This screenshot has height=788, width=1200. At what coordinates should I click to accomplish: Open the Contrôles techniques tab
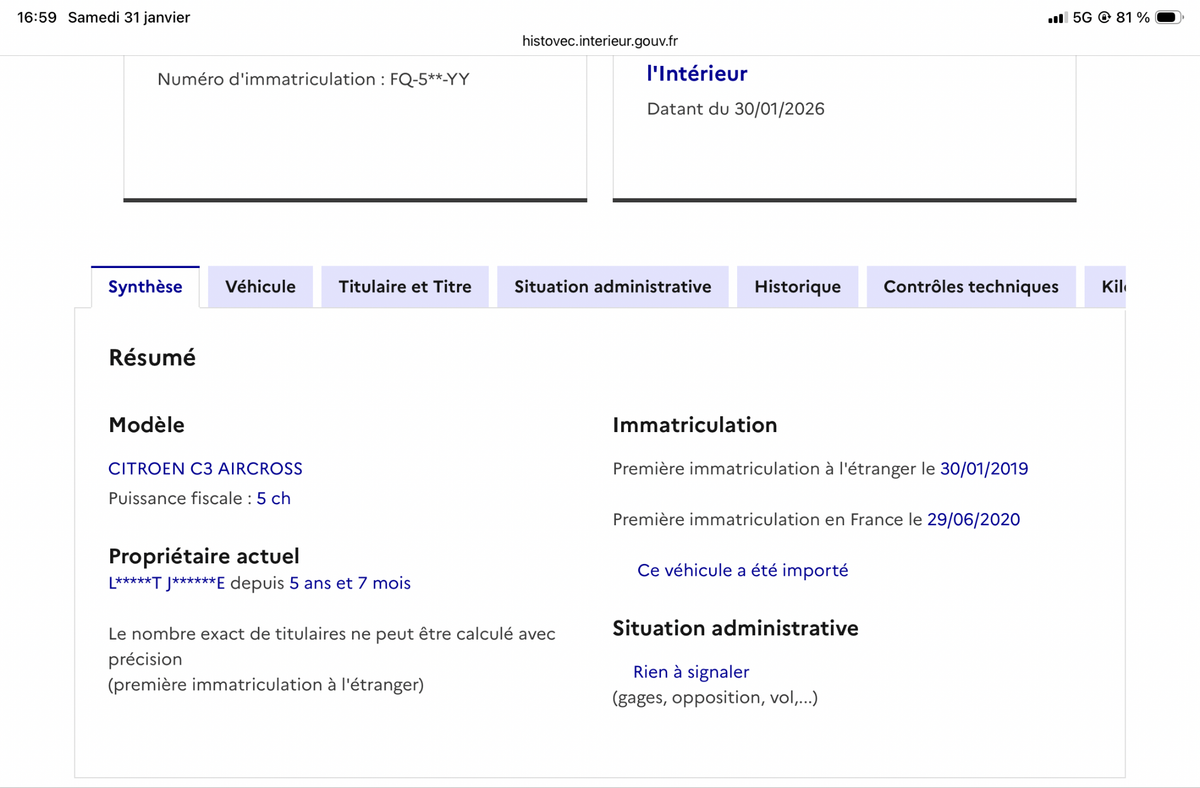pos(970,286)
